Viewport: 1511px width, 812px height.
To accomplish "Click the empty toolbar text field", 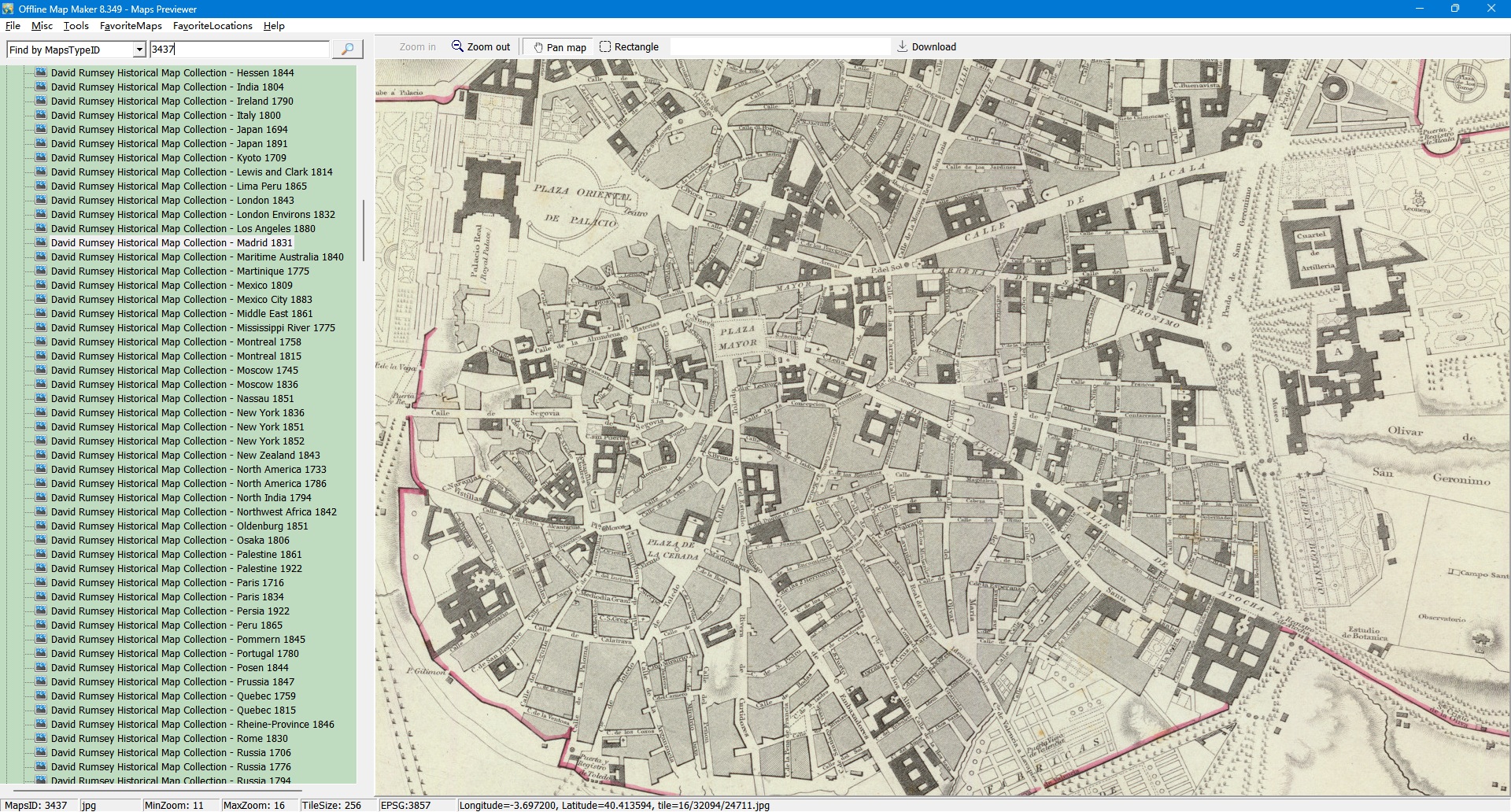I will (780, 46).
